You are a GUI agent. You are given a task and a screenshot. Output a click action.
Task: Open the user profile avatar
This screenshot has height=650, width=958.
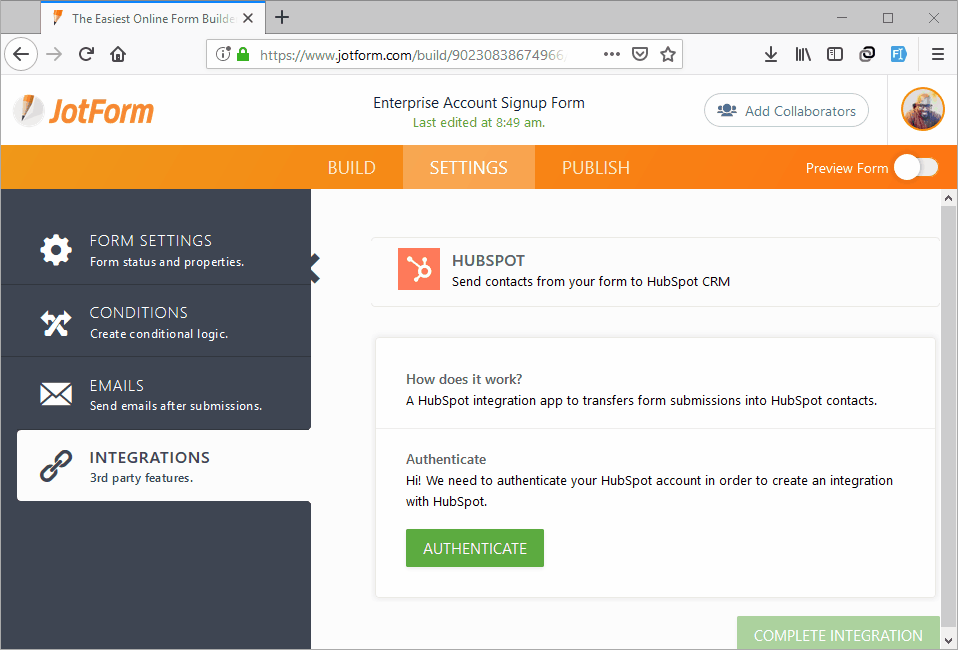click(923, 109)
